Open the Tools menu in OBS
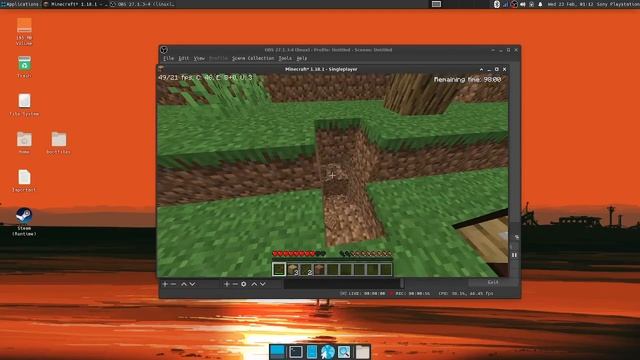Viewport: 640px width, 360px height. coord(285,58)
